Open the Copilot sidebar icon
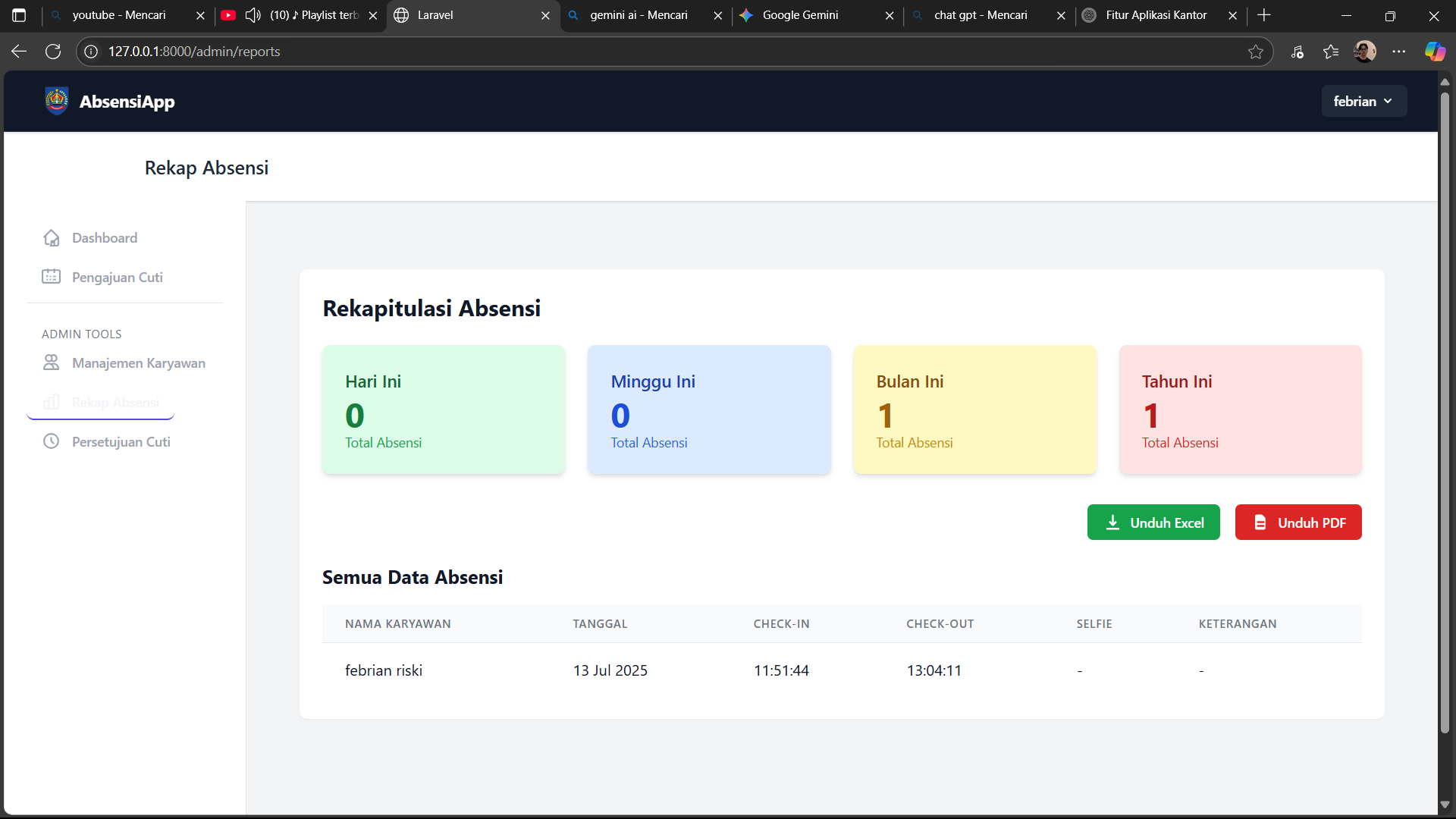The height and width of the screenshot is (819, 1456). coord(1435,52)
